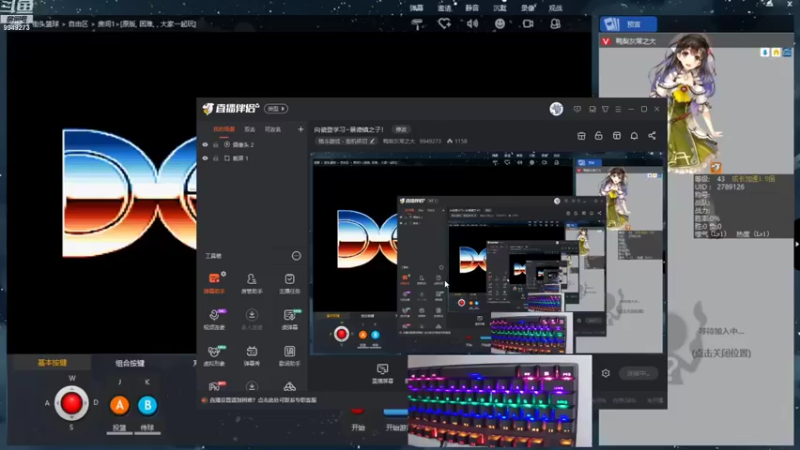Image resolution: width=800 pixels, height=450 pixels.
Task: Click the help notice link at 直播伴侣 bottom bar
Action: (x=263, y=401)
